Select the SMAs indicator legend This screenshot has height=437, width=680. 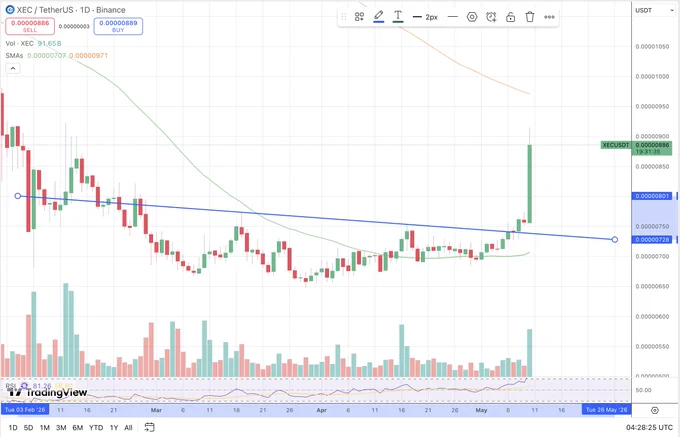click(x=14, y=55)
